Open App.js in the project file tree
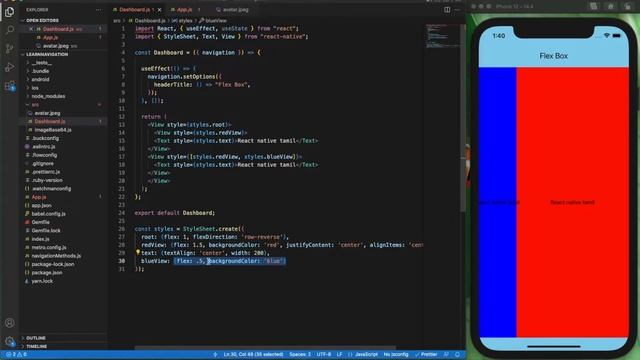 39,197
